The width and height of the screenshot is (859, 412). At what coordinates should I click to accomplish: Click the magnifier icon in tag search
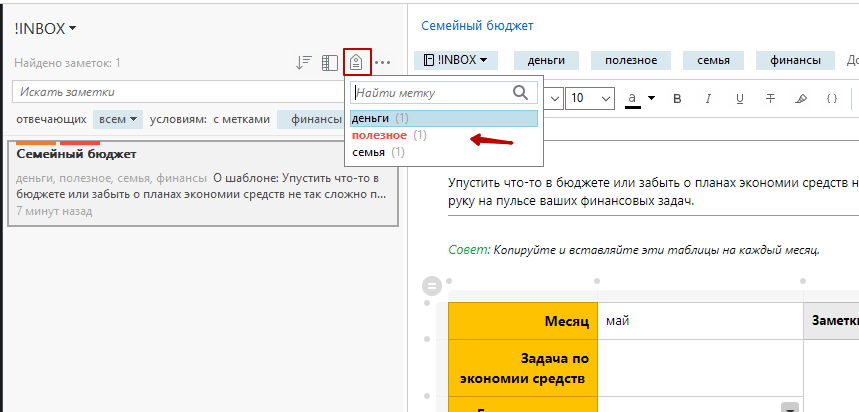pos(520,92)
